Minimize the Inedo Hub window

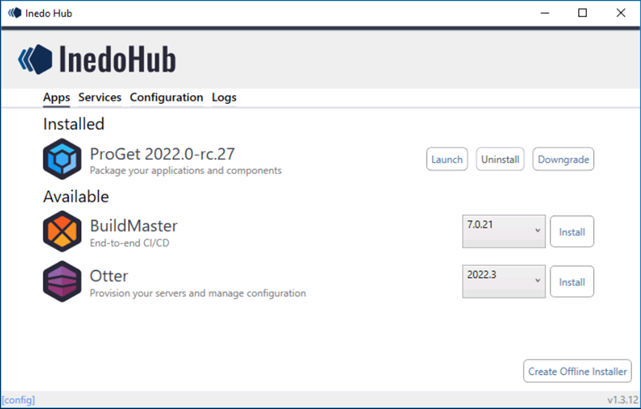pyautogui.click(x=545, y=13)
